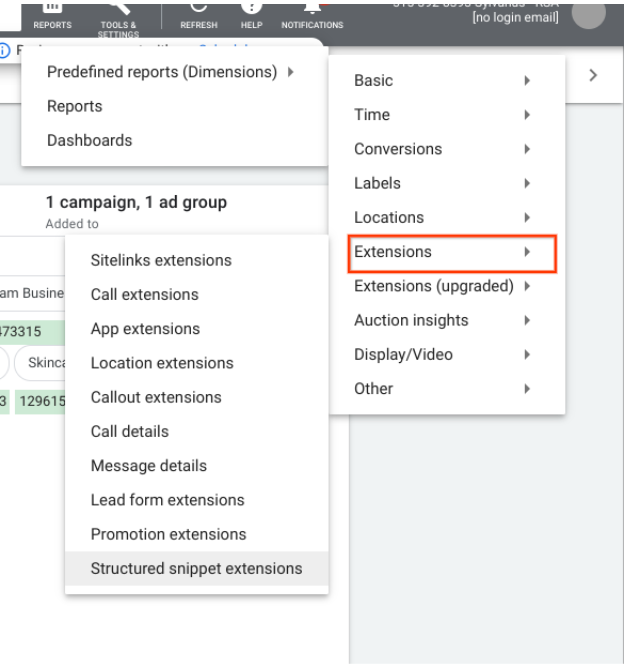The width and height of the screenshot is (624, 668).
Task: Click the account avatar circle
Action: click(589, 14)
